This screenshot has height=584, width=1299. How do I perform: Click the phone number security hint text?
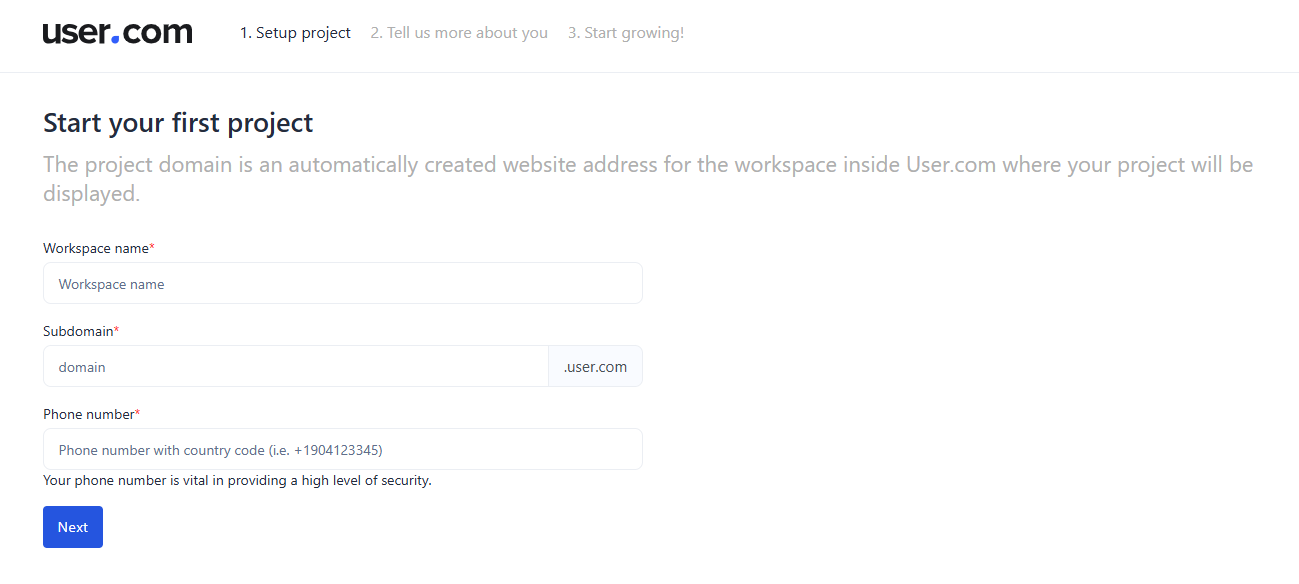pos(237,481)
